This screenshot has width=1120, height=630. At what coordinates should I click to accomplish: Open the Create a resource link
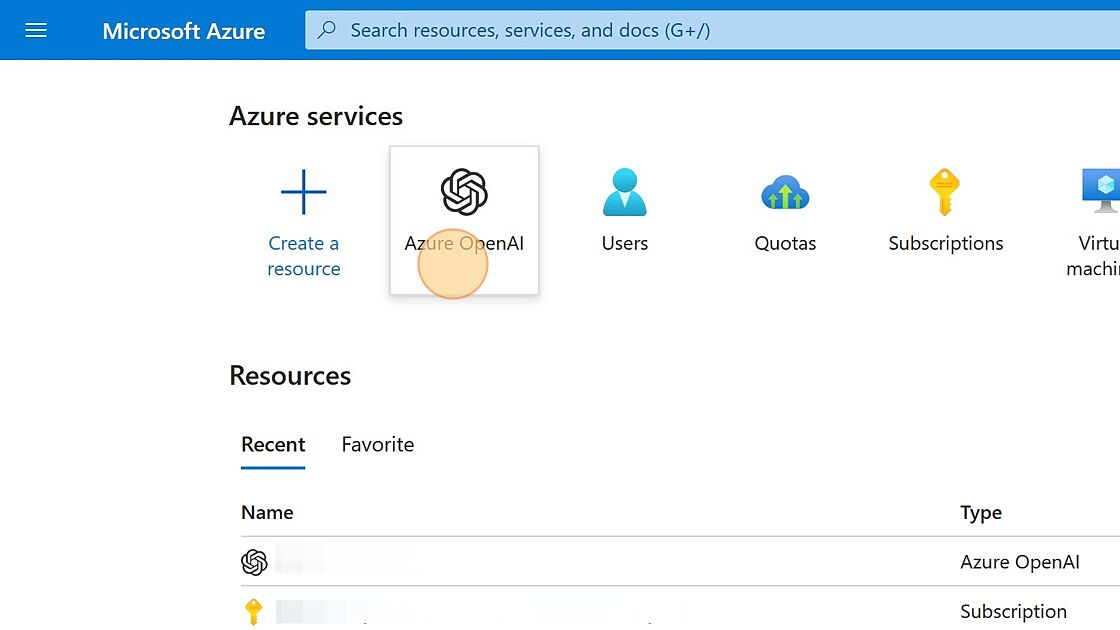click(x=304, y=256)
